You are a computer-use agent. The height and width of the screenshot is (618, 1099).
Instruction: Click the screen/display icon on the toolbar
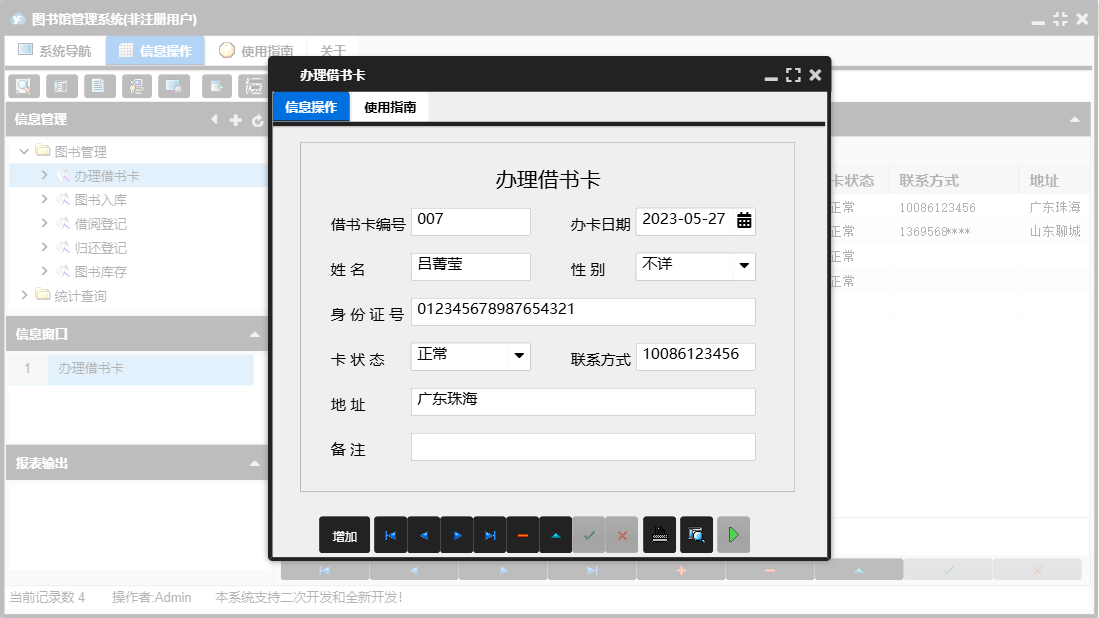175,86
